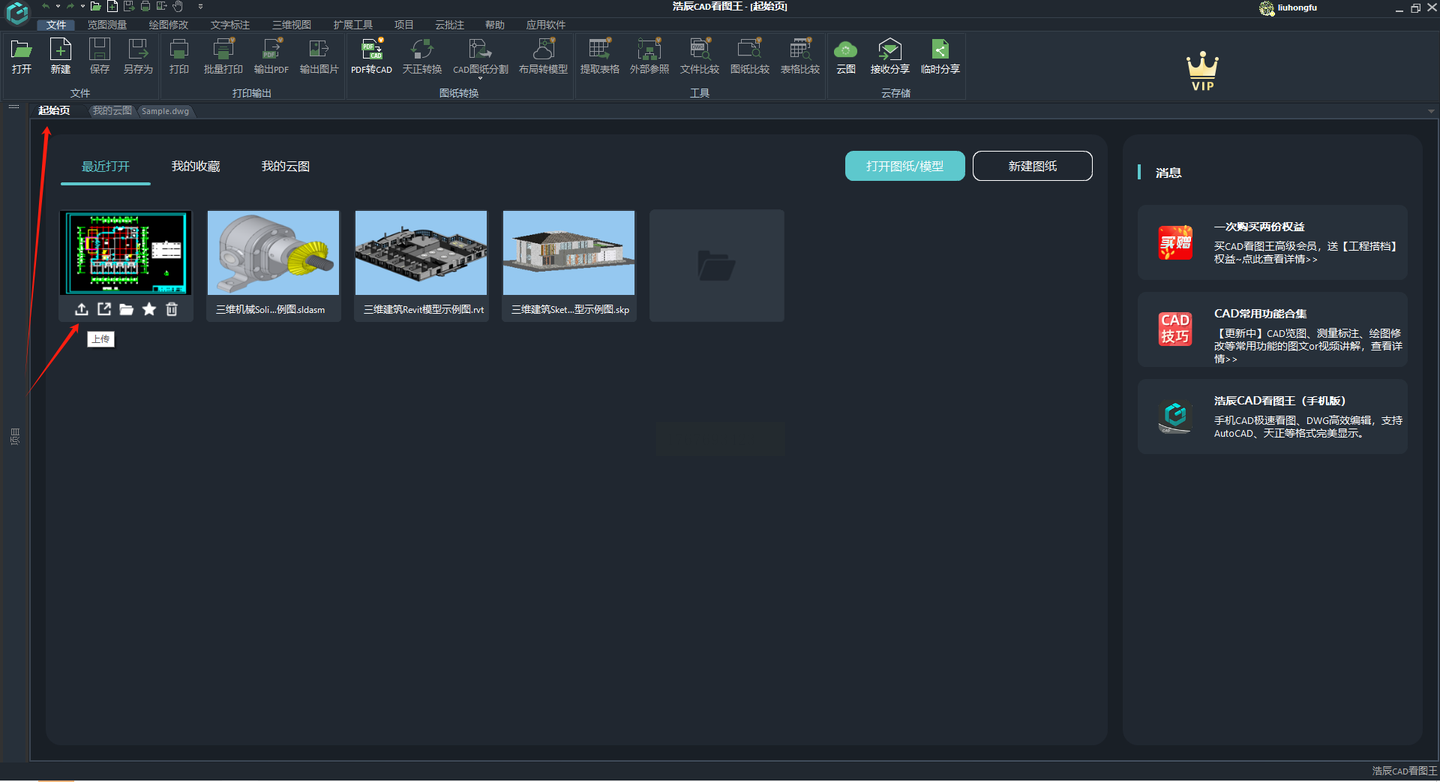Viewport: 1440px width, 782px height.
Task: Expand the quick access toolbar customize arrow
Action: point(200,7)
